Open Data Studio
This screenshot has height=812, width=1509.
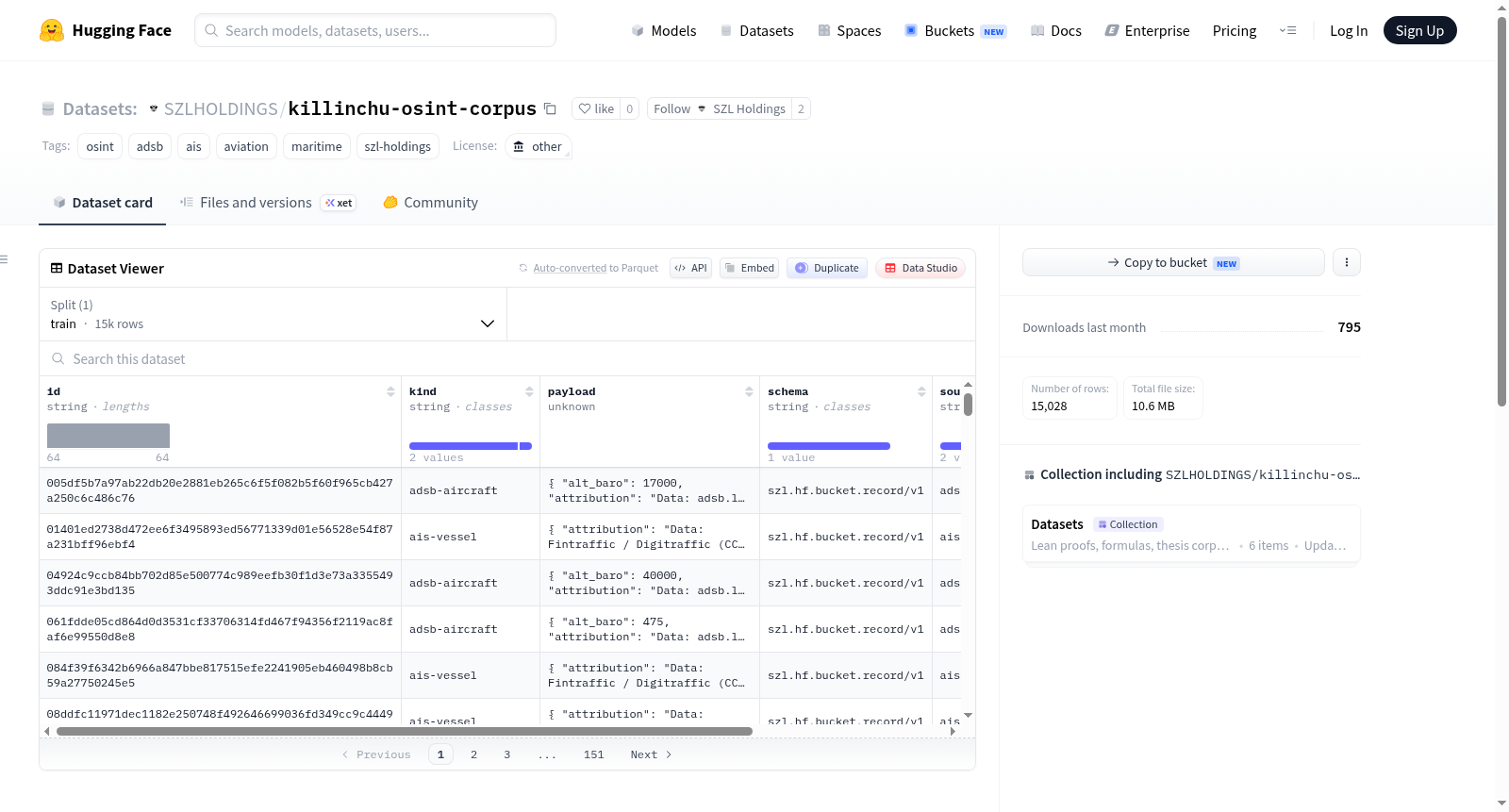click(920, 268)
